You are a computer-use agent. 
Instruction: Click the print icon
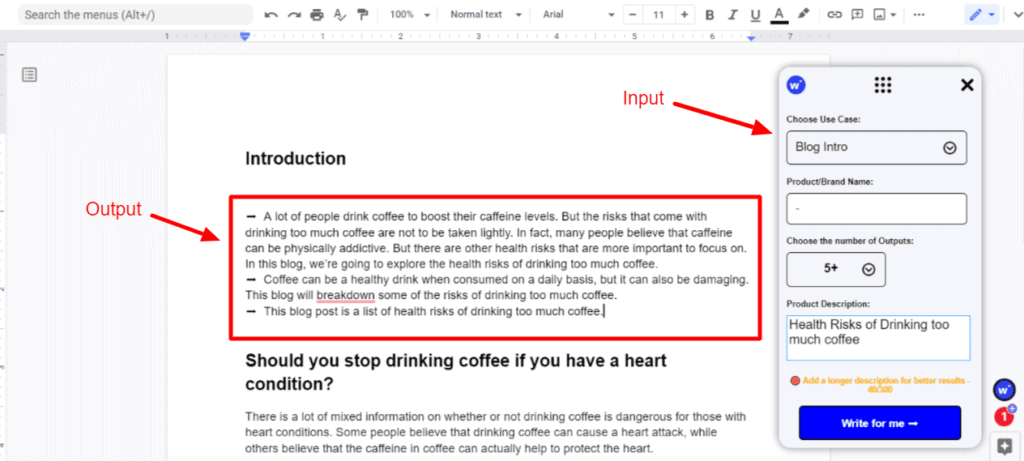coord(317,15)
